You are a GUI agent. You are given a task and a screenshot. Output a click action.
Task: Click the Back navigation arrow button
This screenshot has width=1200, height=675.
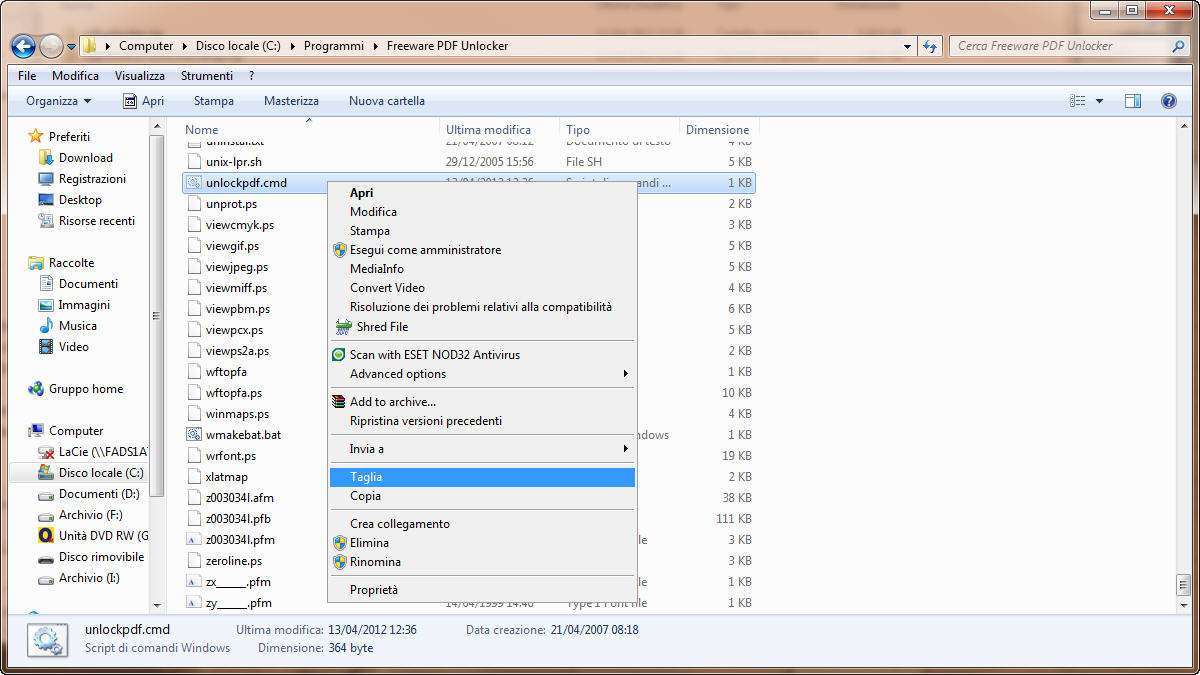point(23,46)
